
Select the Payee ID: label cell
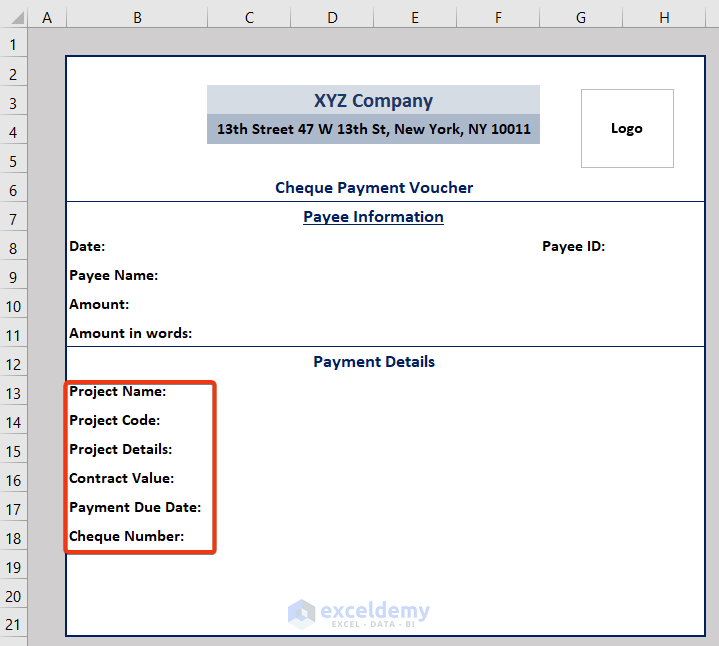click(581, 246)
